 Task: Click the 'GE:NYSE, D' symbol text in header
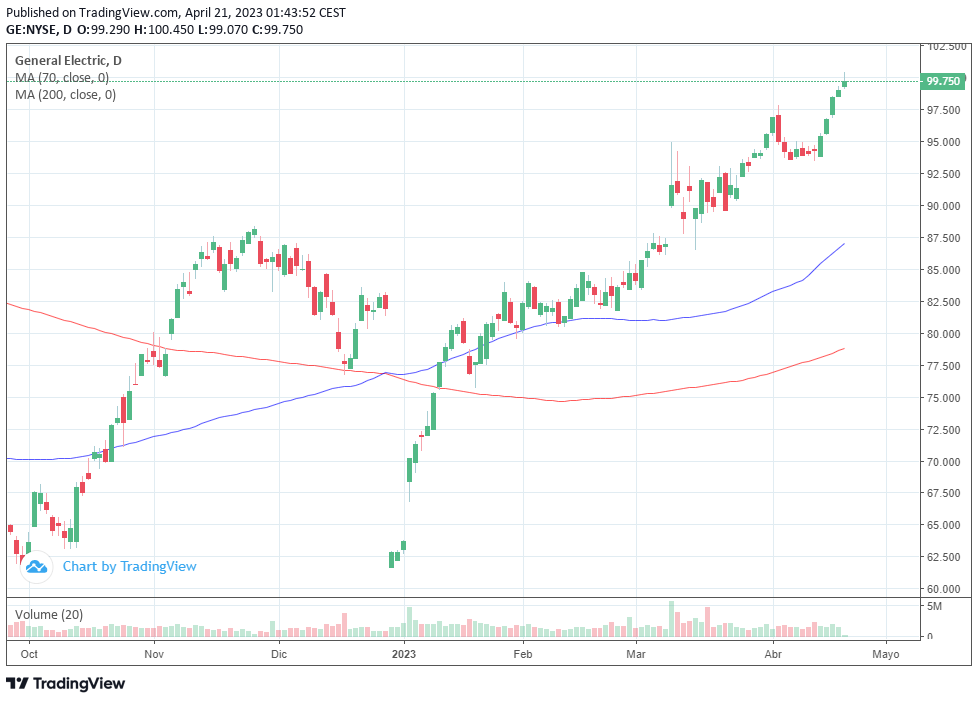pos(39,29)
